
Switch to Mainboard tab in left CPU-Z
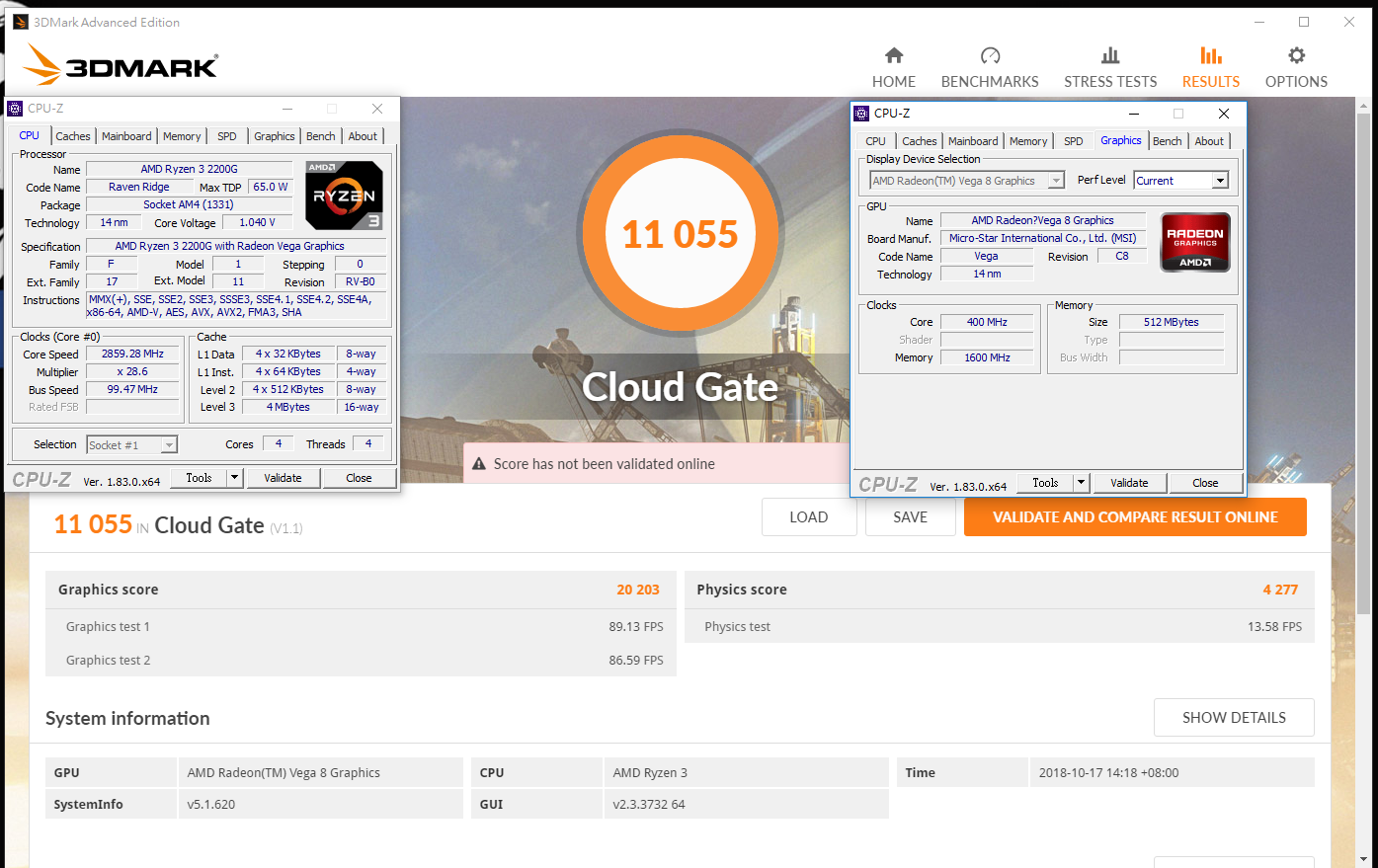pos(126,136)
